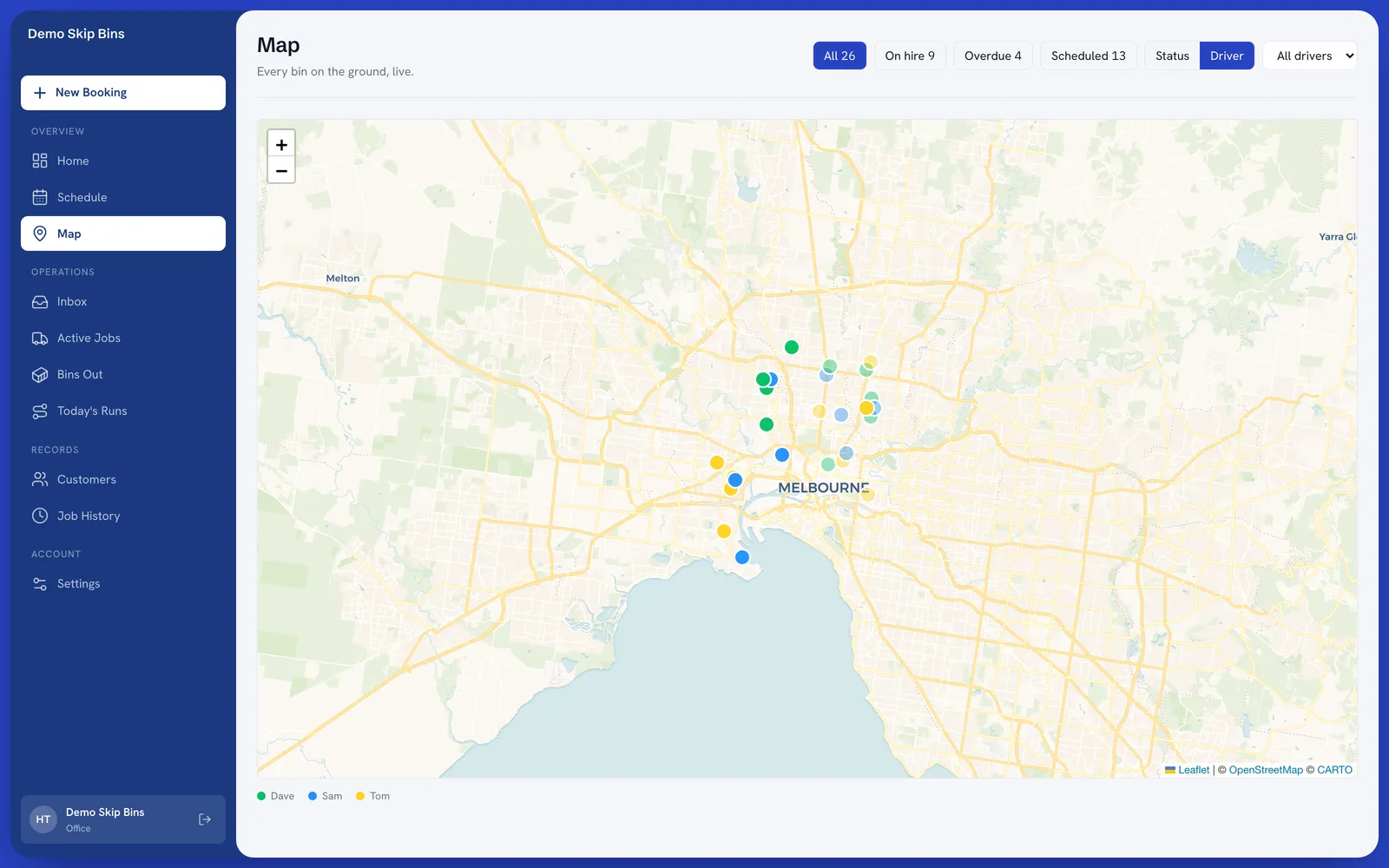Open Today's Runs
Viewport: 1389px width, 868px height.
point(123,411)
